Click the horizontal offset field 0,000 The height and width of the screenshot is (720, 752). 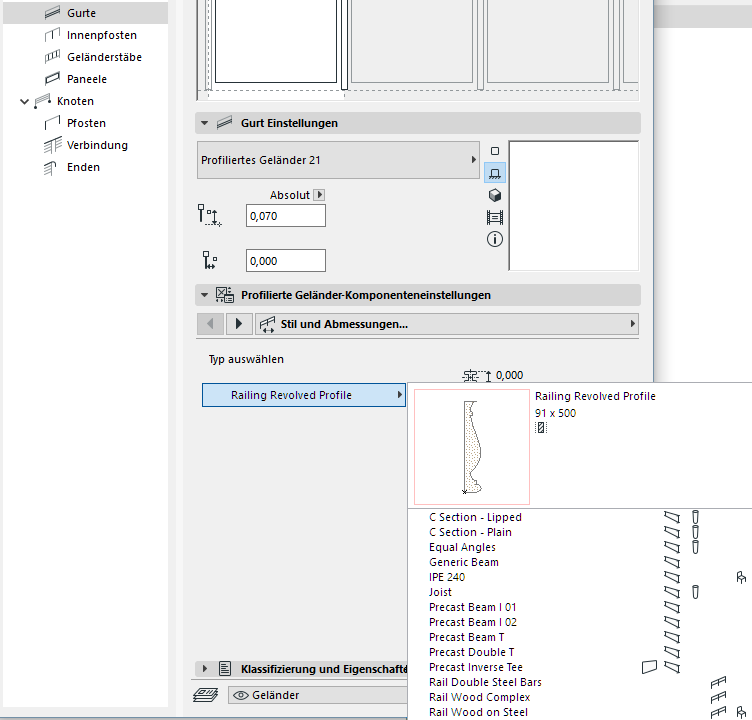pyautogui.click(x=286, y=261)
